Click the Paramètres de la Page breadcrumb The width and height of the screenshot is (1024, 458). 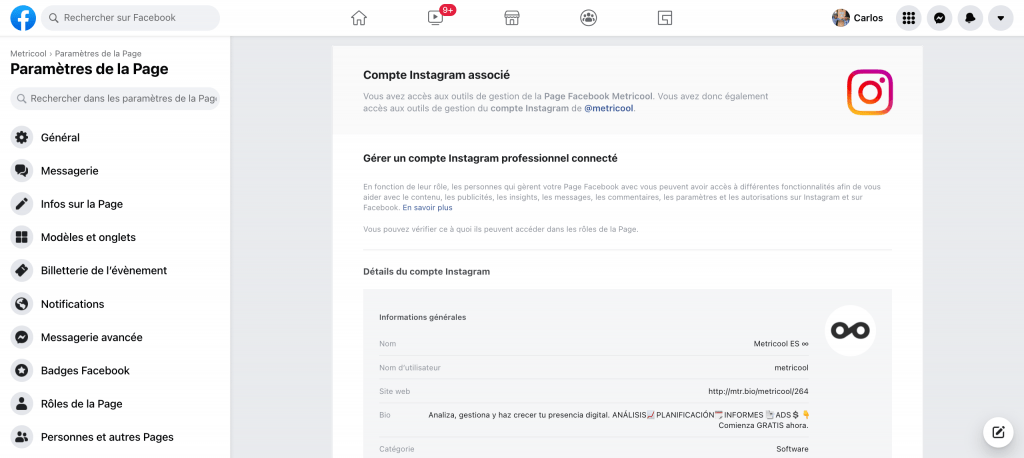tap(98, 54)
